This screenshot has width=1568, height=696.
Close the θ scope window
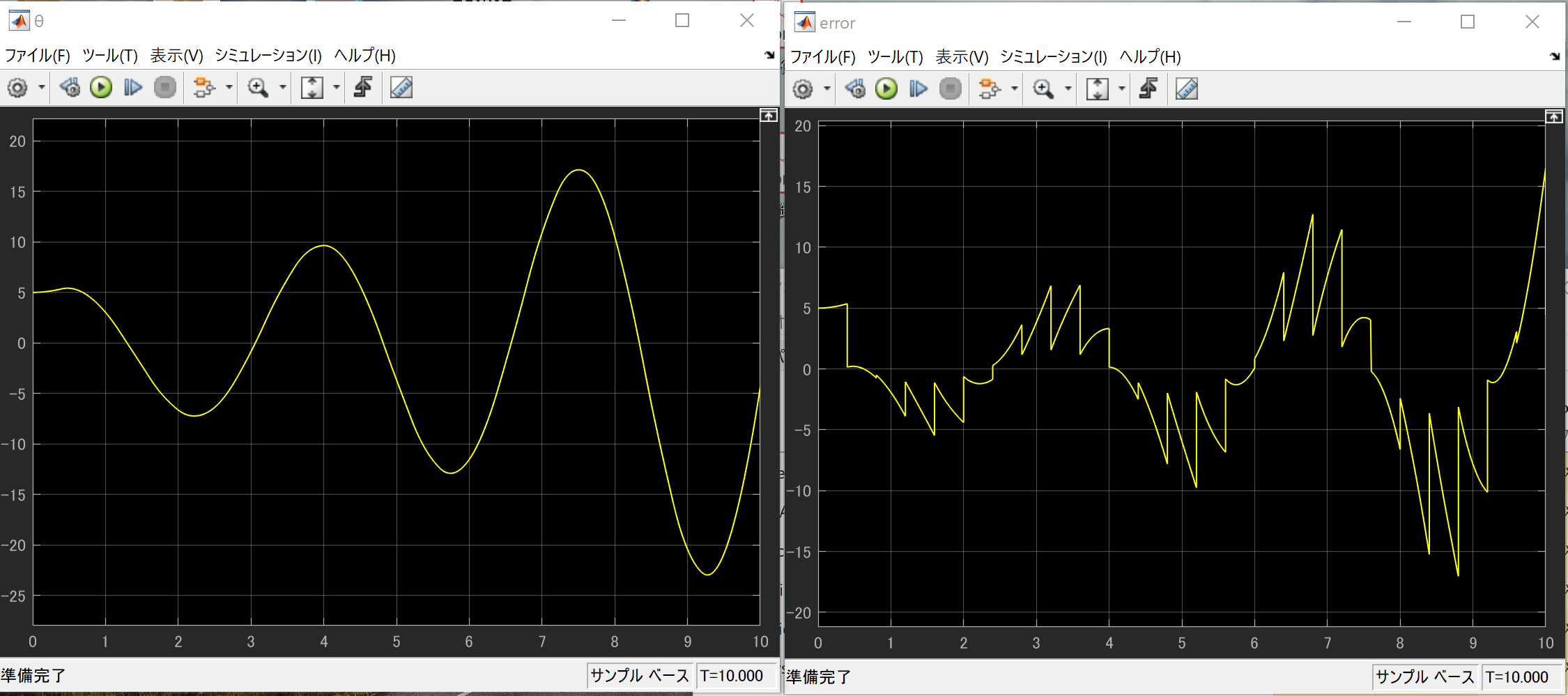coord(747,21)
